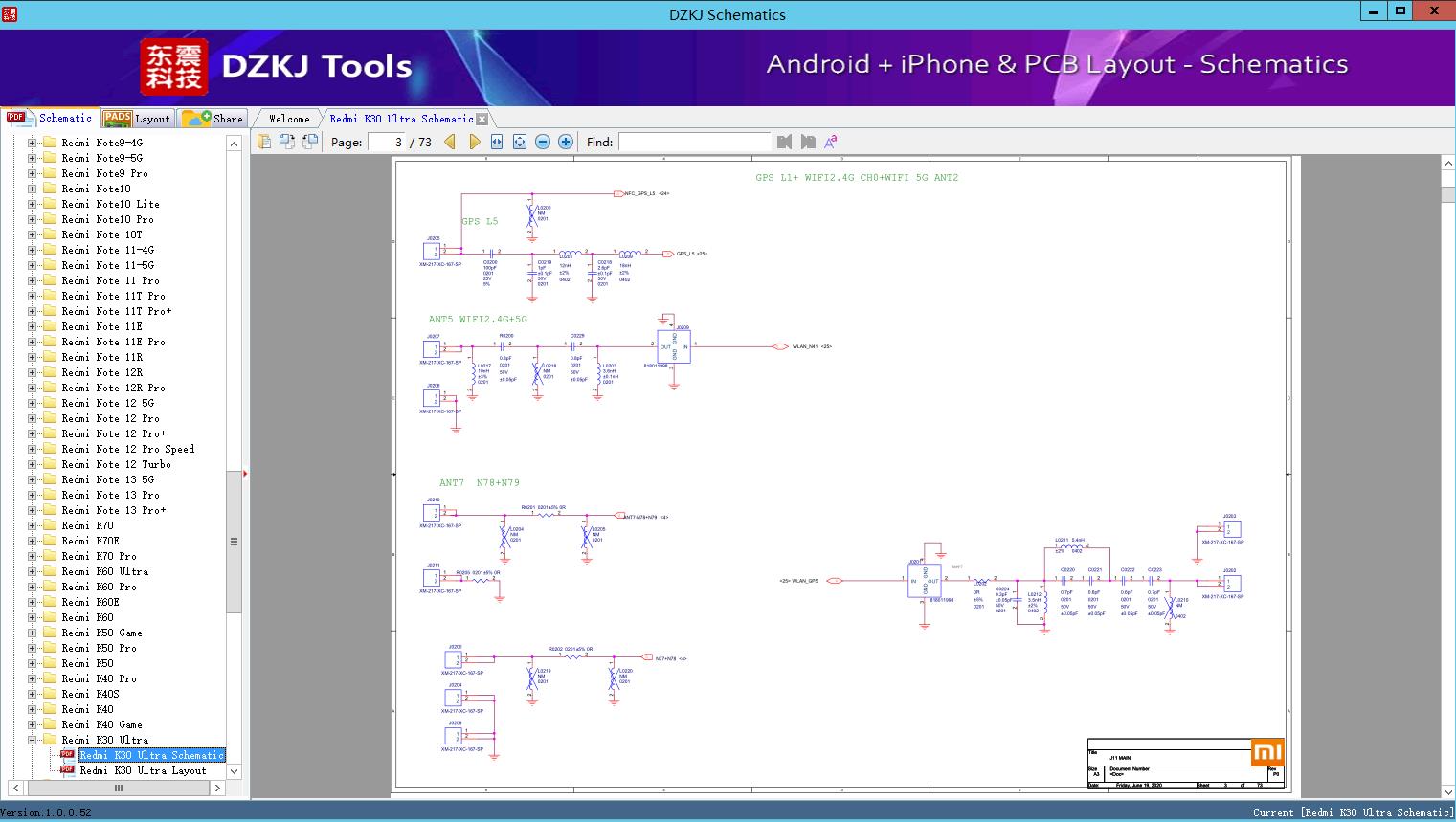Open the Welcome tab
Image resolution: width=1456 pixels, height=822 pixels.
pos(288,119)
